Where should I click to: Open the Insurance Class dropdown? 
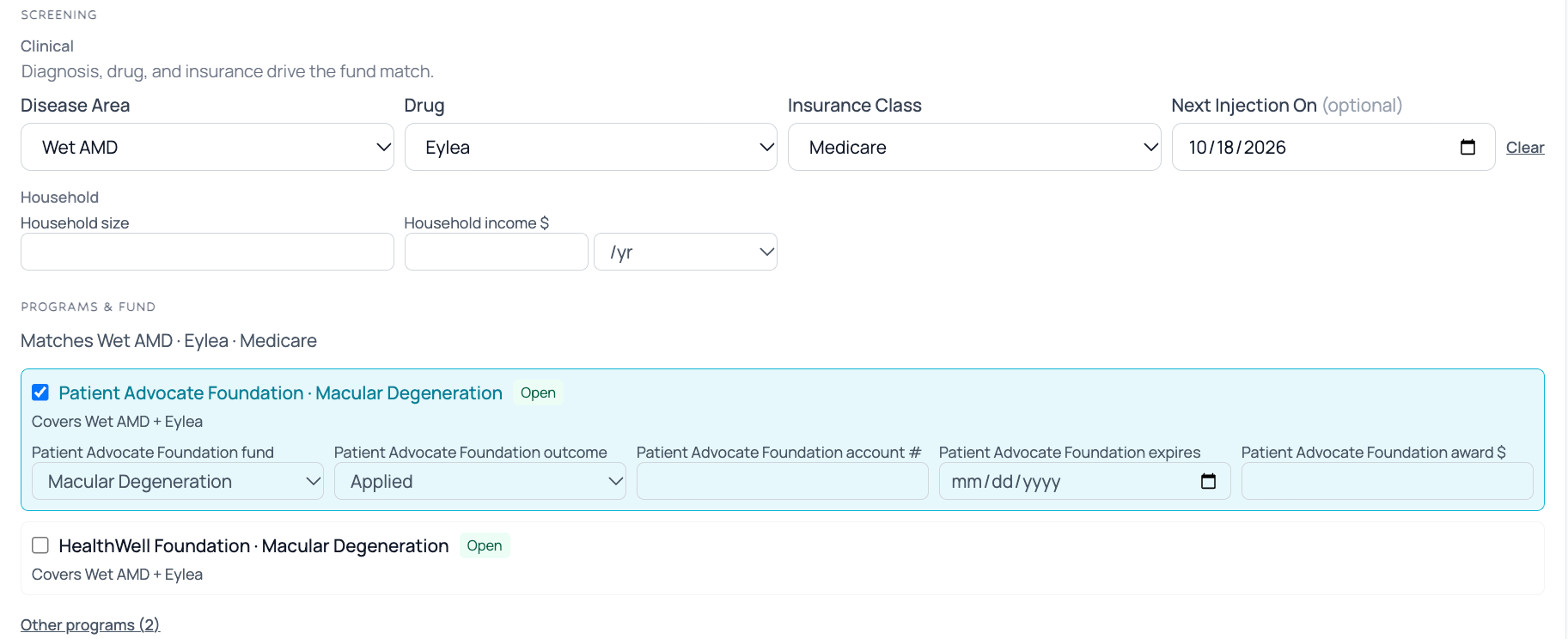974,147
